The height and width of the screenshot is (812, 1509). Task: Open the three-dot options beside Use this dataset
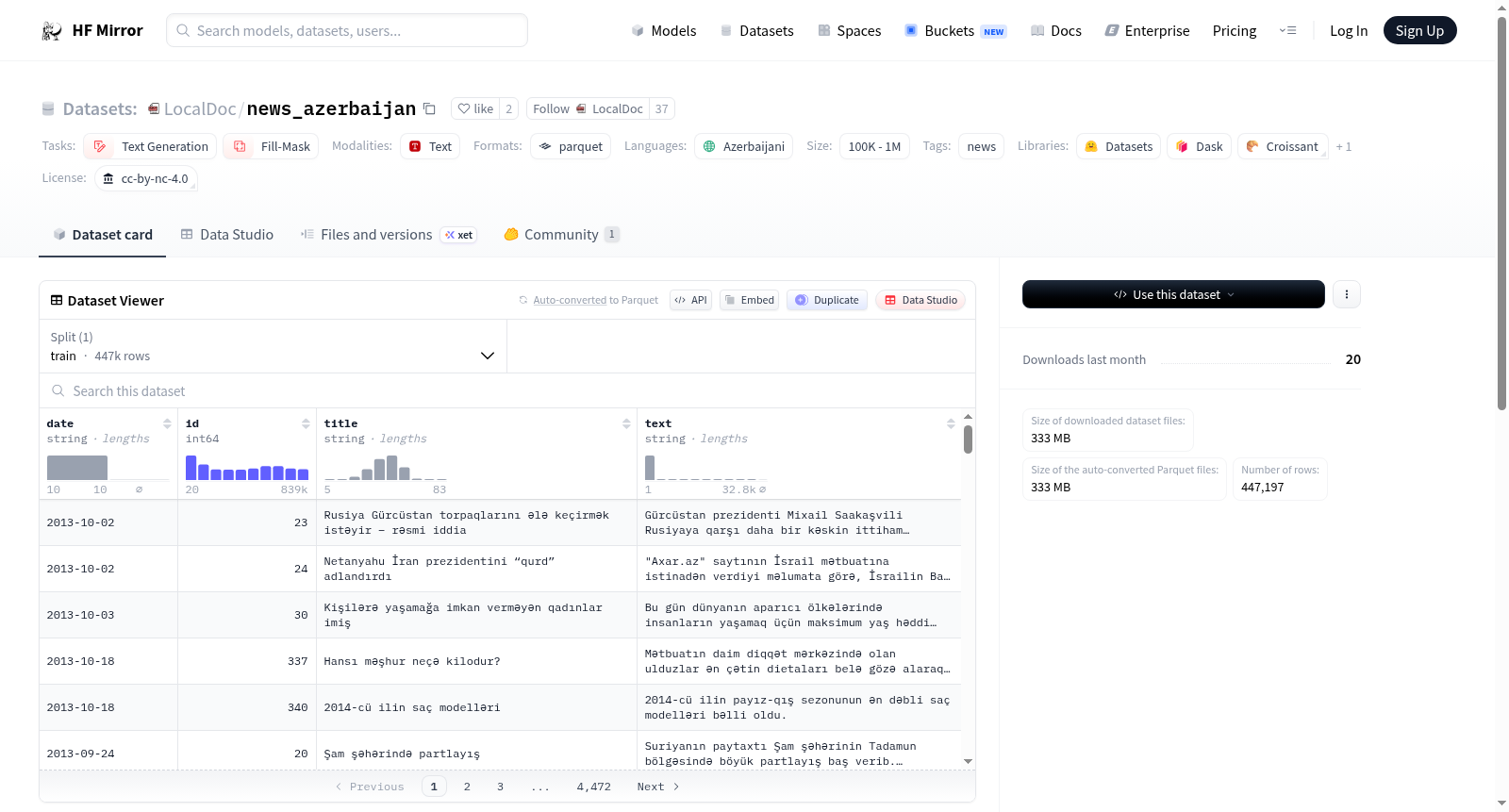1346,294
